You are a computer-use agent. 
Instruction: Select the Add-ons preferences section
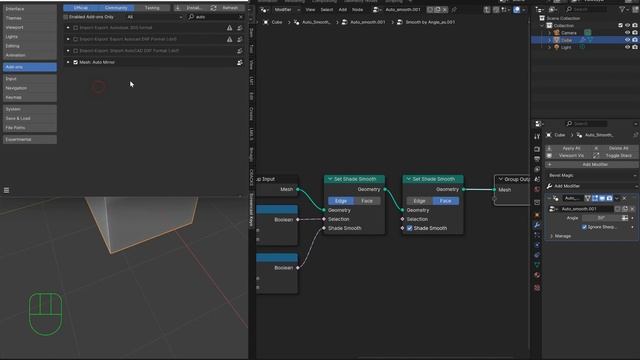pyautogui.click(x=29, y=67)
